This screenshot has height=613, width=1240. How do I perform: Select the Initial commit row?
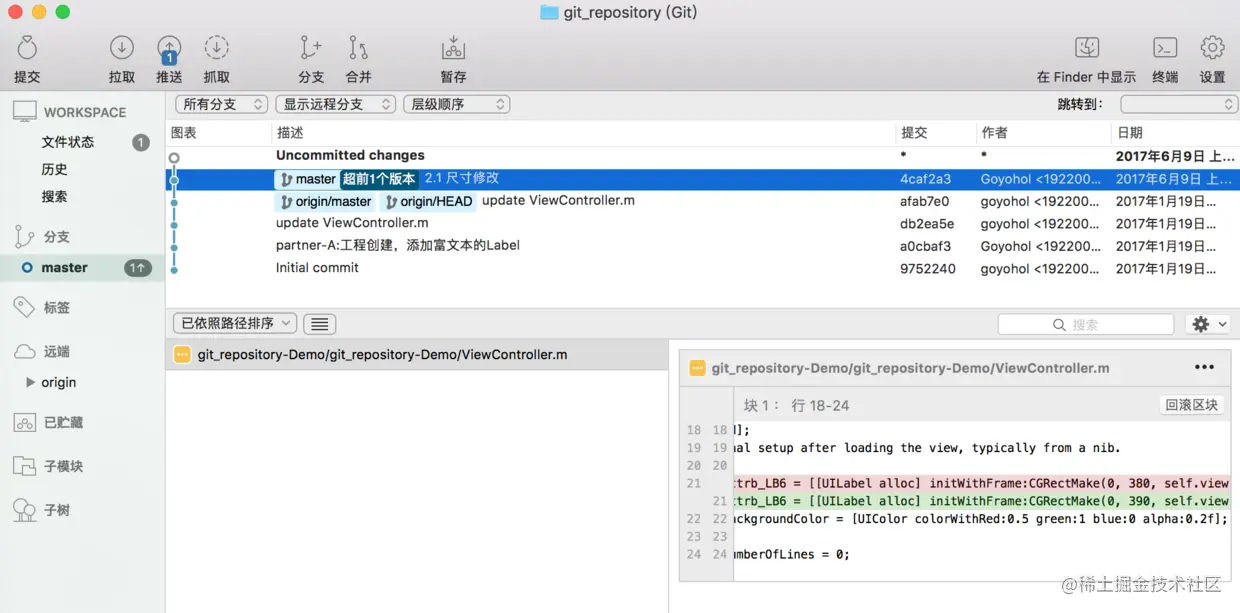tap(702, 268)
